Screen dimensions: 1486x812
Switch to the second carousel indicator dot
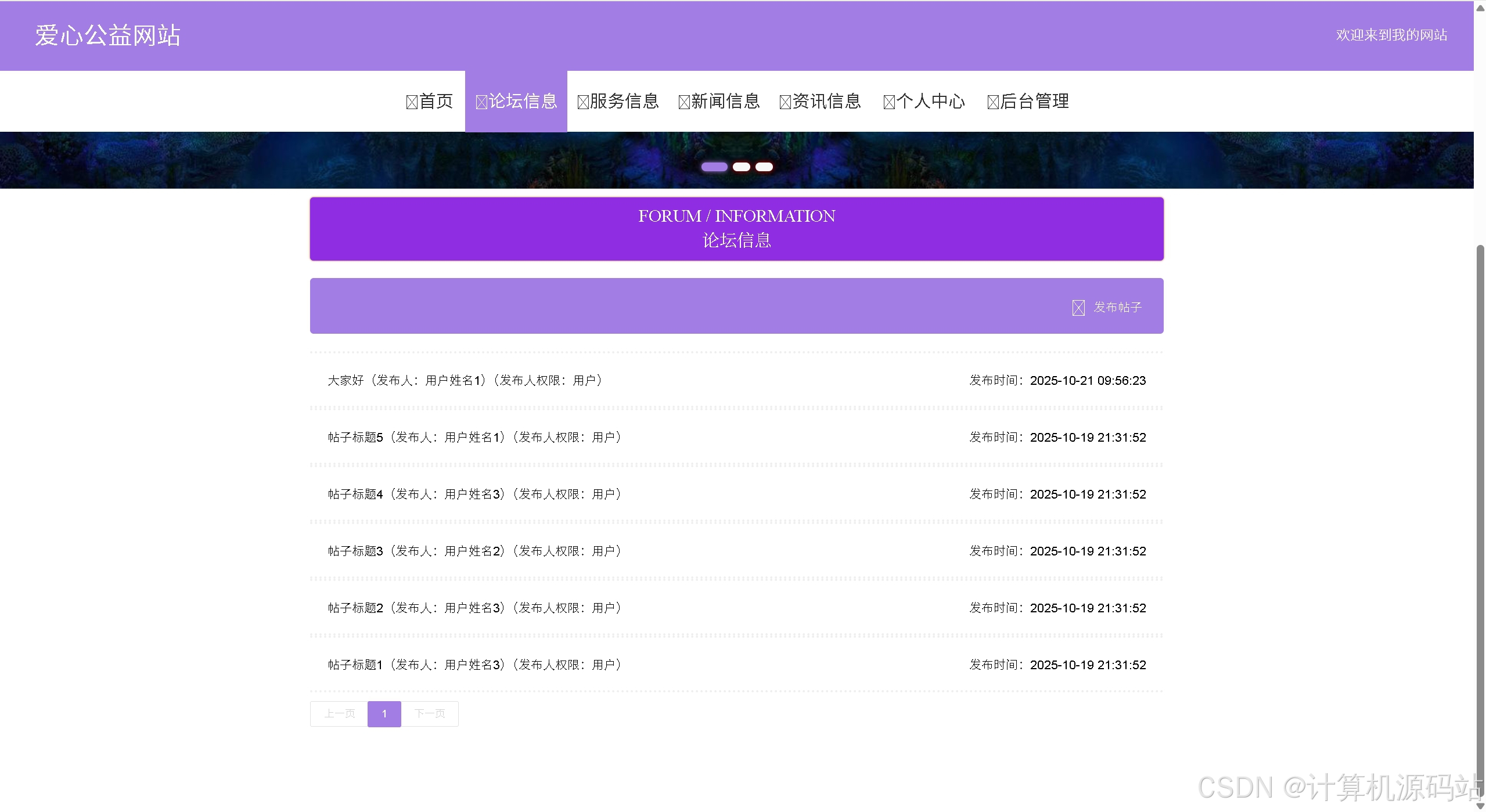tap(741, 167)
